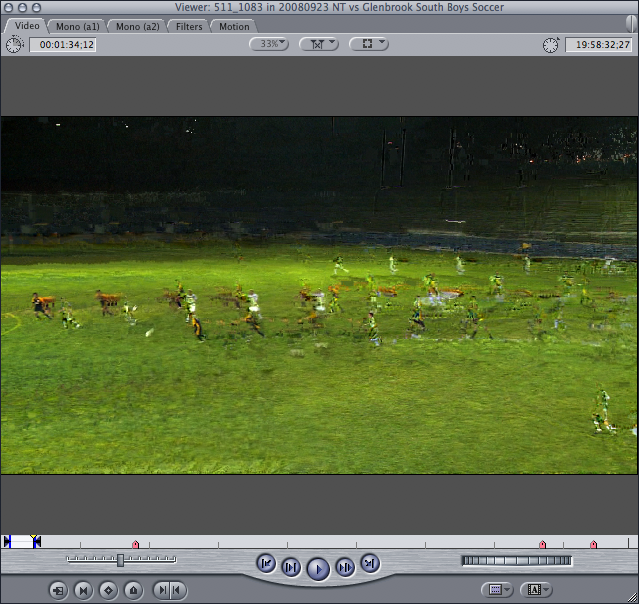Switch to the Motion tab
639x604 pixels.
[x=234, y=26]
